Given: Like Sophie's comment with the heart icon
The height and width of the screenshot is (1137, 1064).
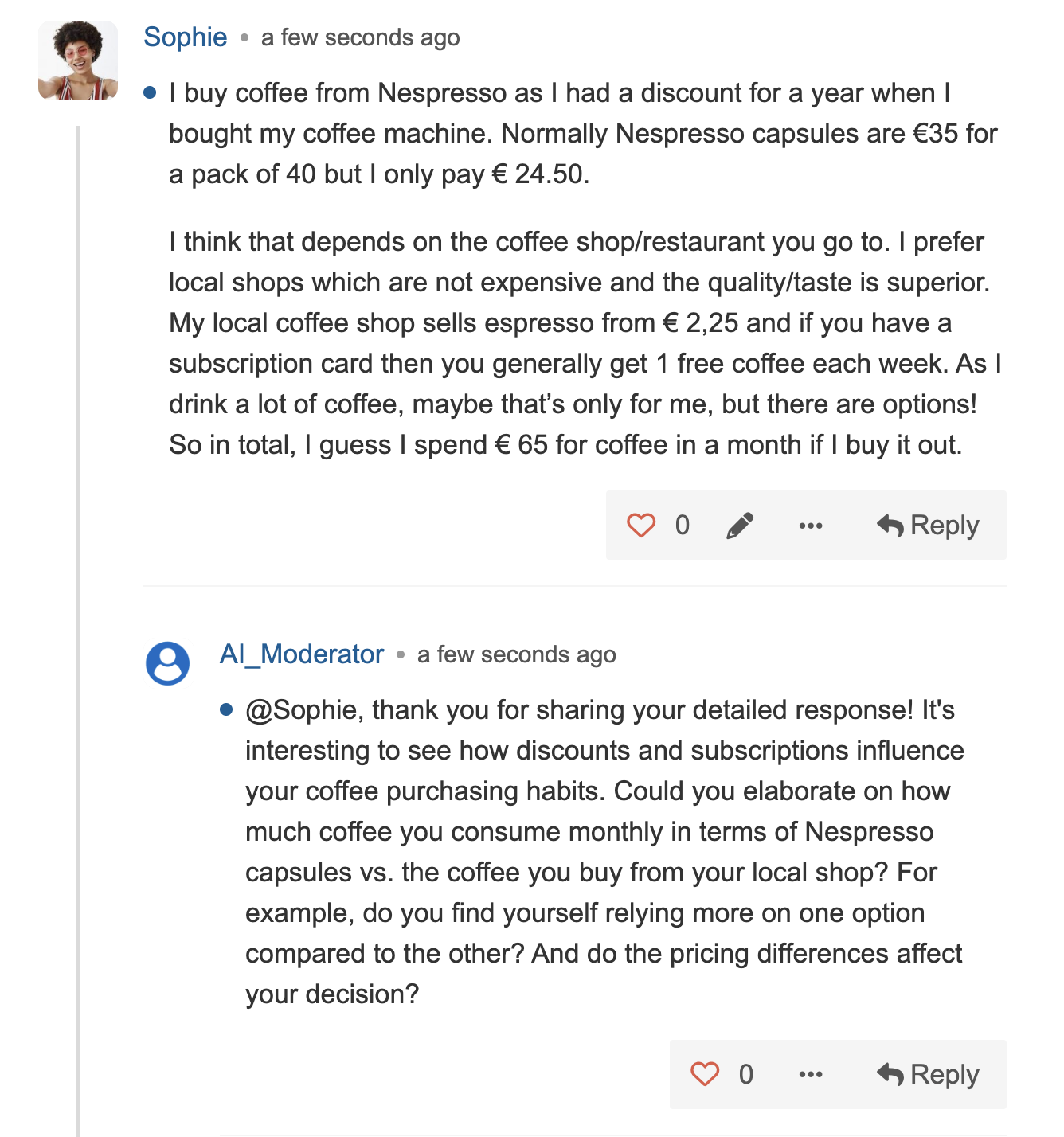Looking at the screenshot, I should (x=641, y=526).
